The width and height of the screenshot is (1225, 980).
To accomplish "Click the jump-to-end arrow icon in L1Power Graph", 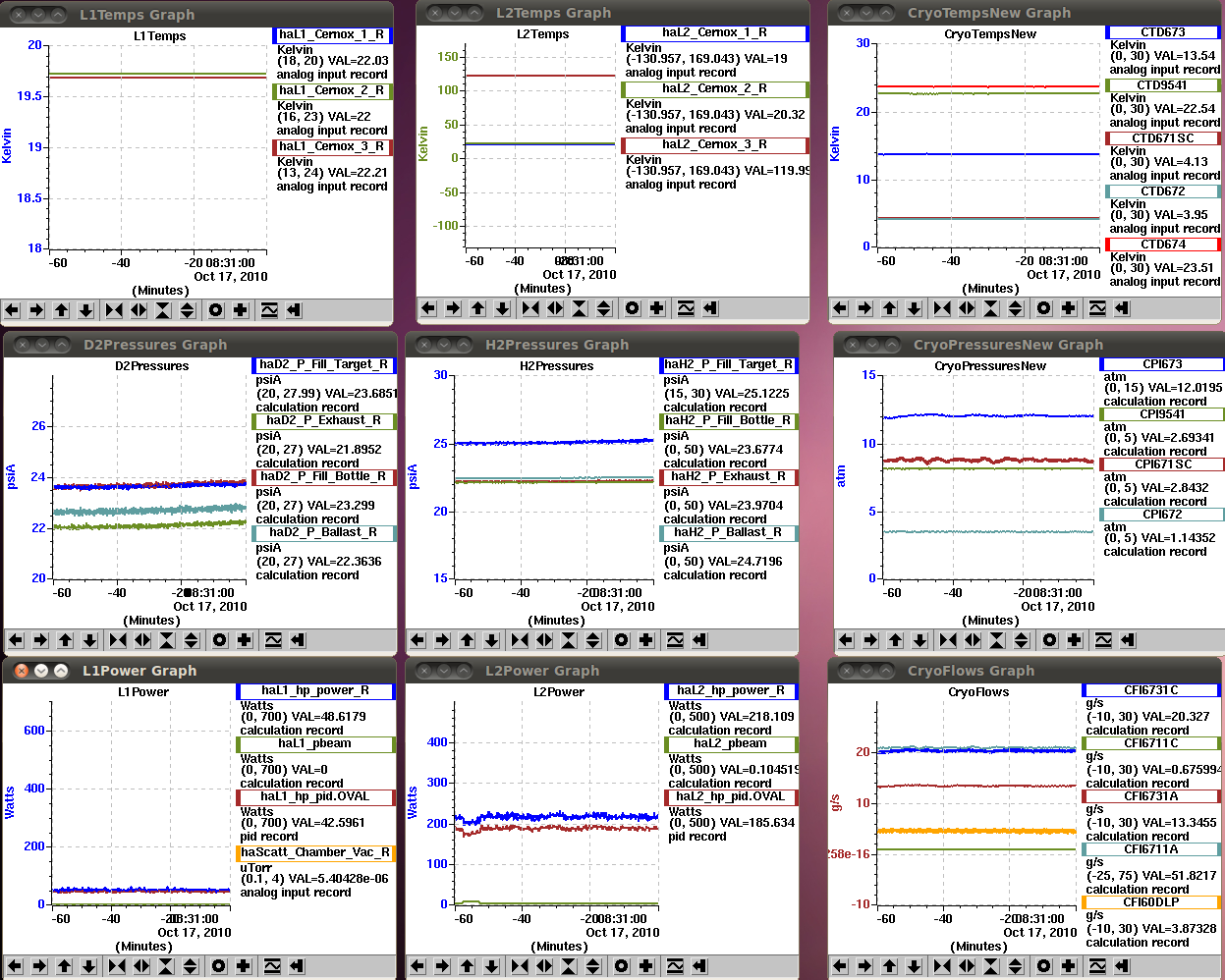I will (x=297, y=966).
